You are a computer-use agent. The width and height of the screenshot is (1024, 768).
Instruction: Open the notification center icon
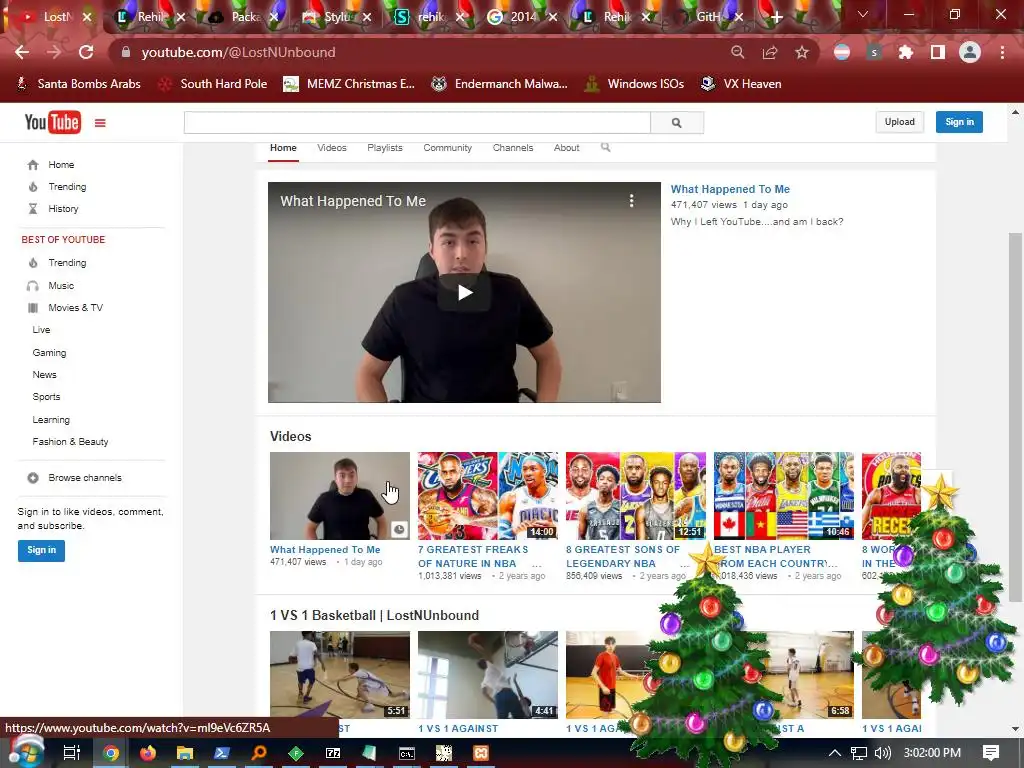(x=991, y=753)
